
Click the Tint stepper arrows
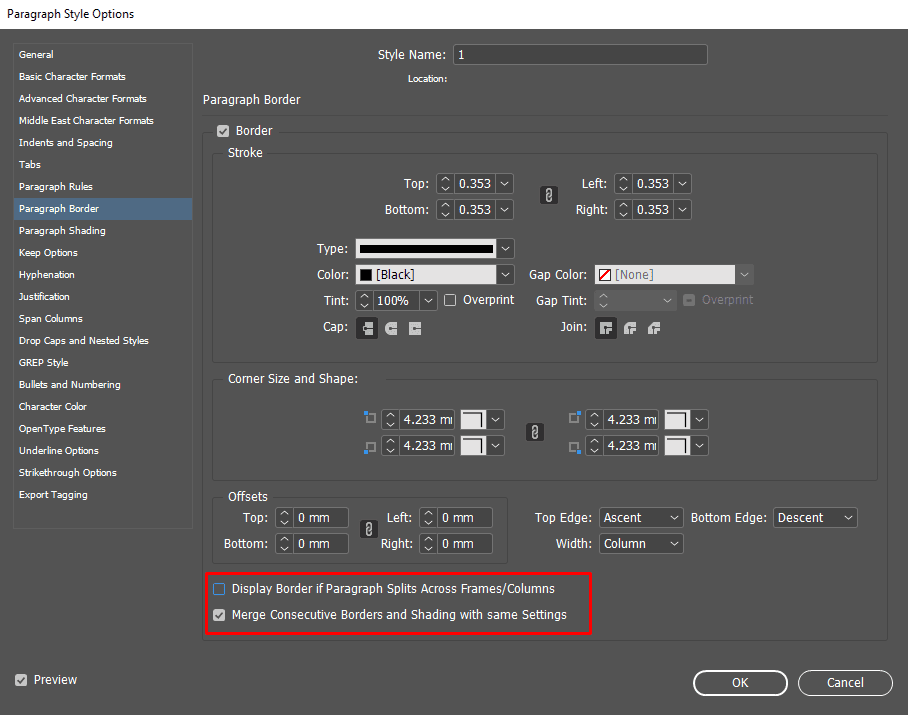(364, 300)
